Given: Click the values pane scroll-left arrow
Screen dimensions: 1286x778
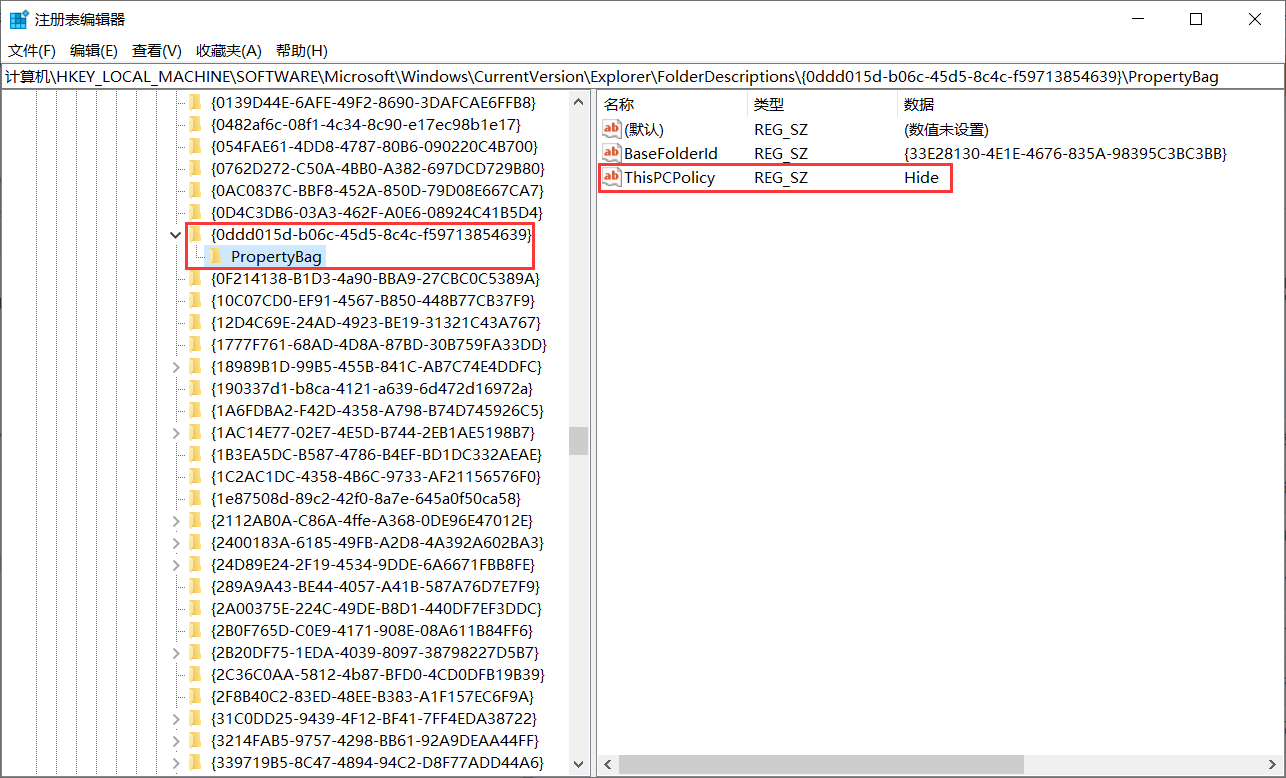Looking at the screenshot, I should coord(606,765).
